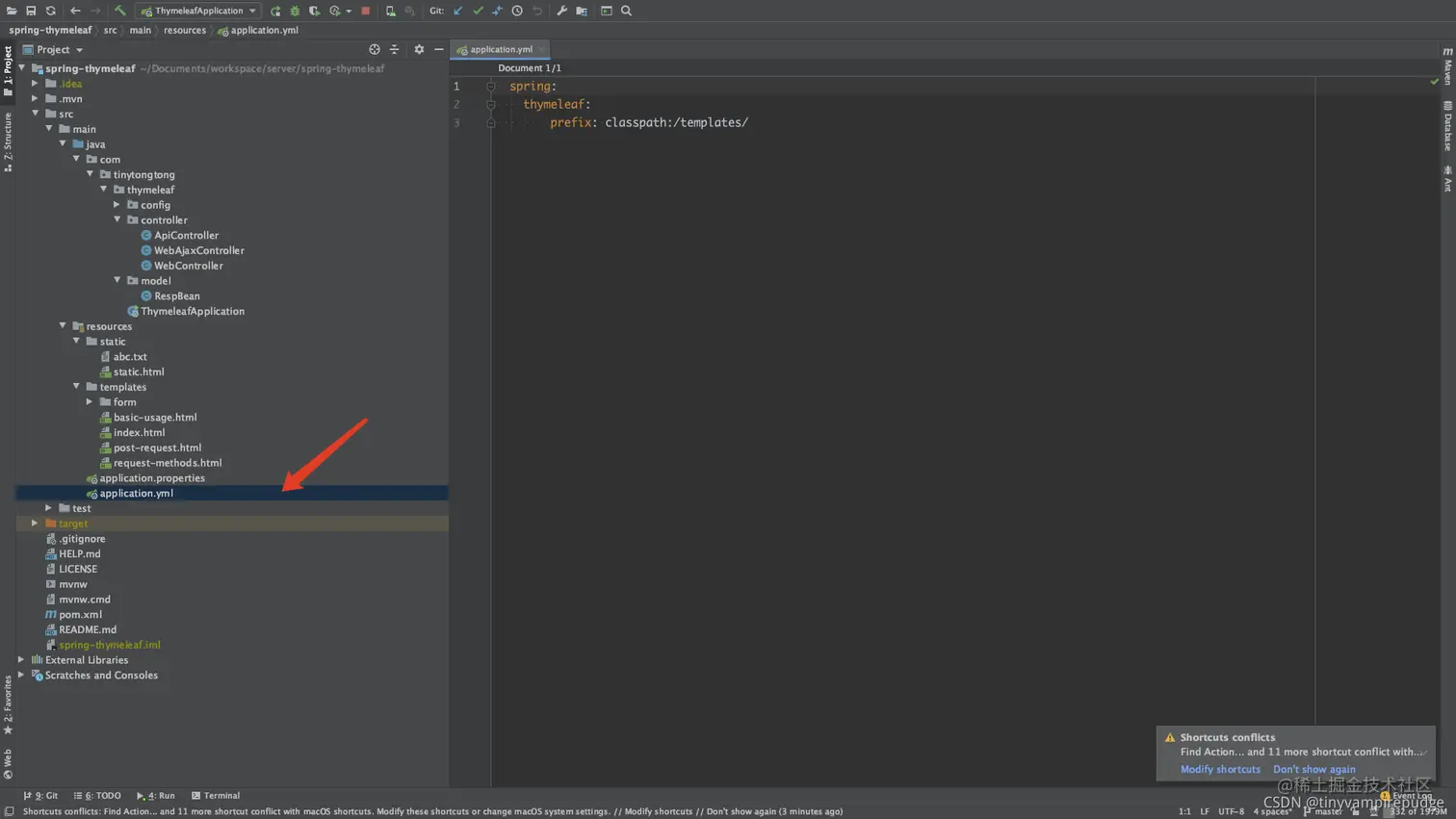Select pom.xml file in tree

pos(80,614)
